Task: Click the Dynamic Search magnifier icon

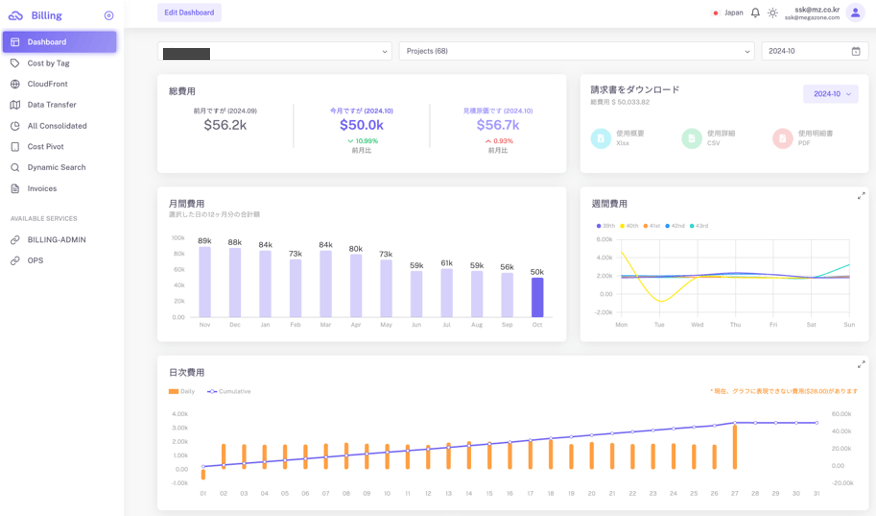Action: click(x=15, y=167)
